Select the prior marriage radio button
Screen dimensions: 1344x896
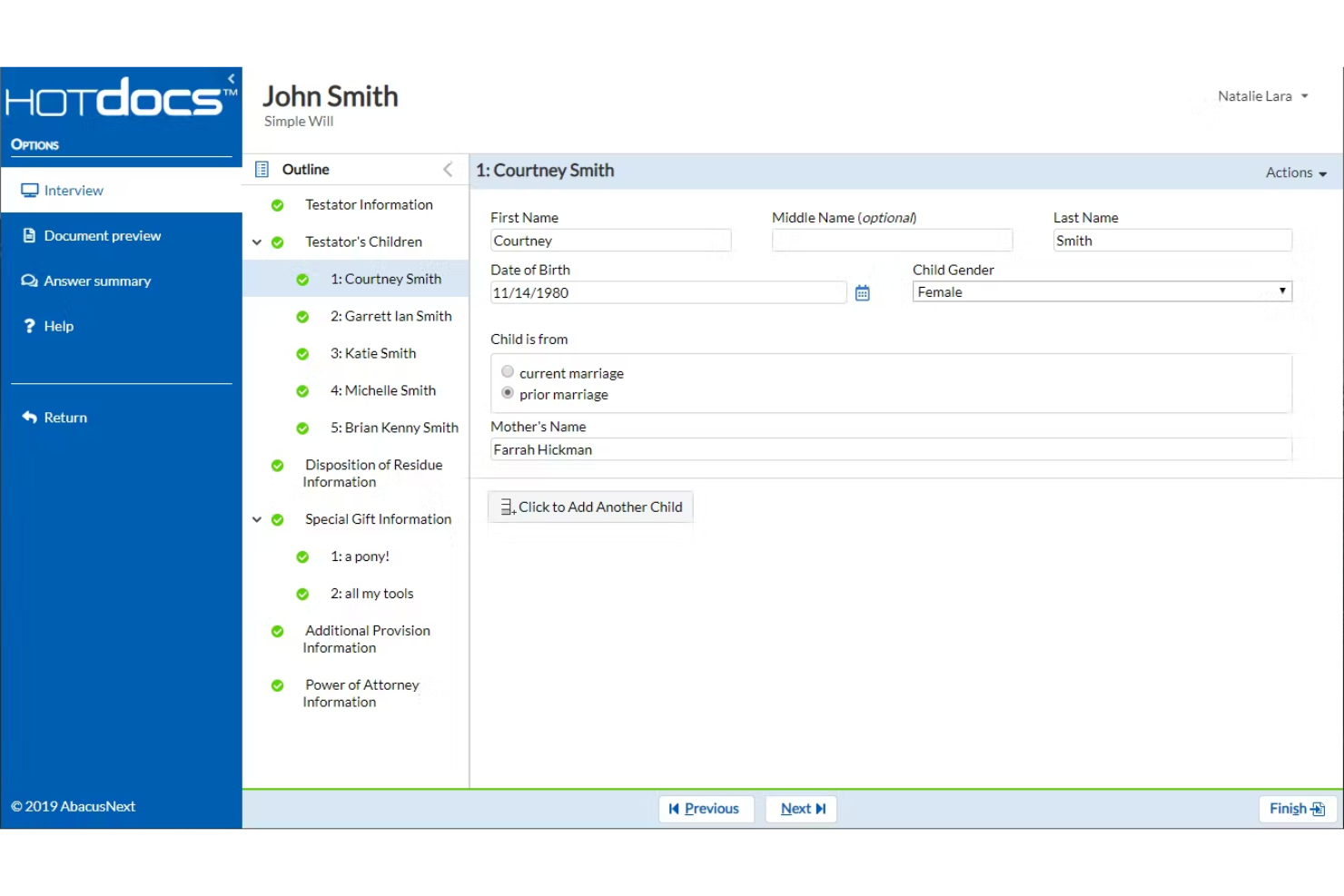click(508, 392)
